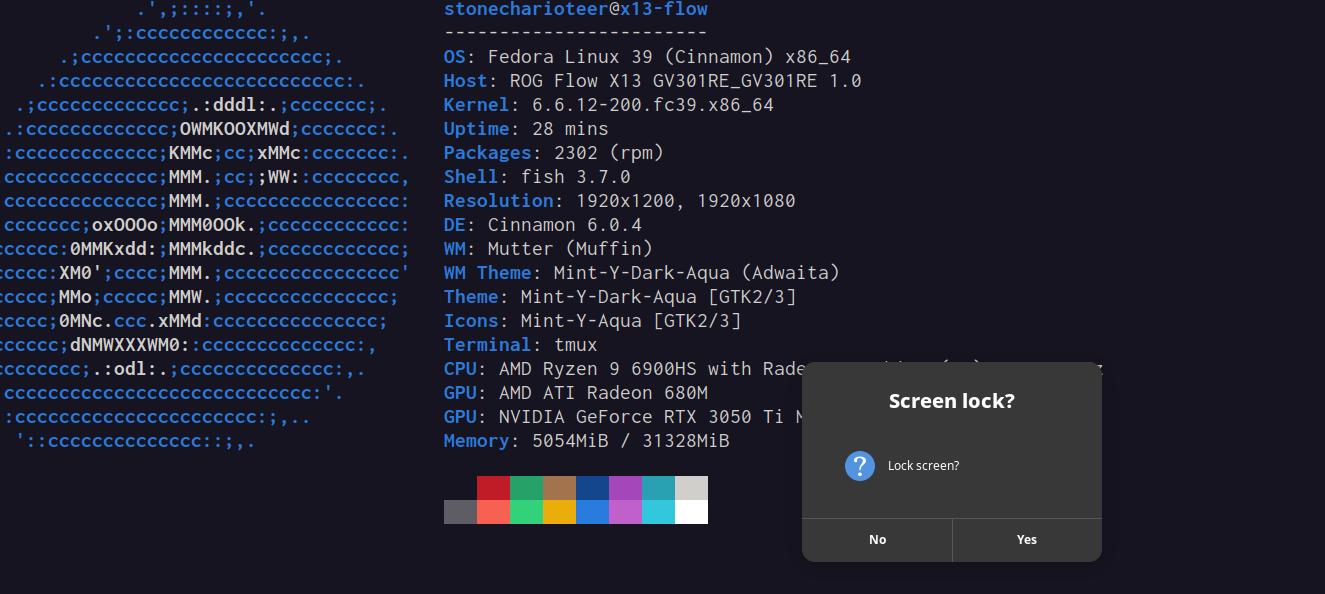The image size is (1325, 594).
Task: Select 'Fedora Linux 39 (Cinnamon) x86_64' text
Action: coord(669,57)
